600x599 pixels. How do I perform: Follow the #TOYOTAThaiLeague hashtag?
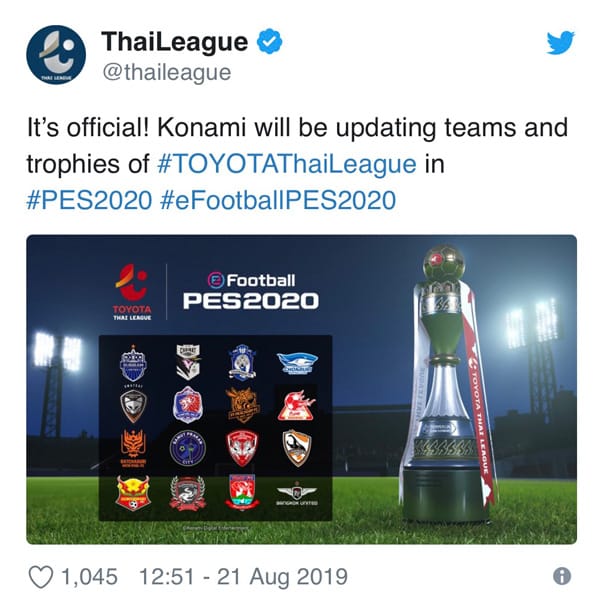click(x=287, y=164)
